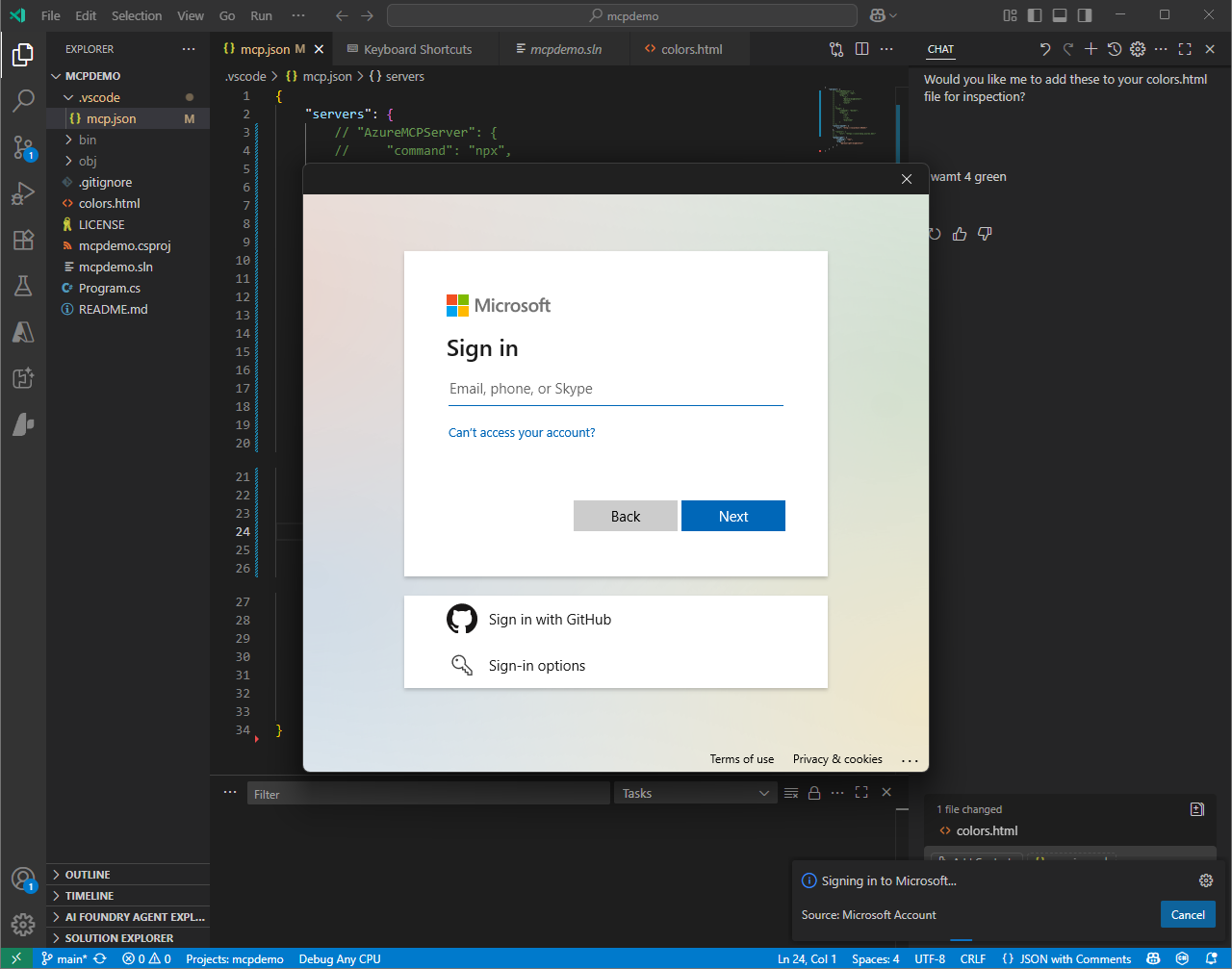
Task: Open the Azure sidebar icon
Action: [23, 332]
